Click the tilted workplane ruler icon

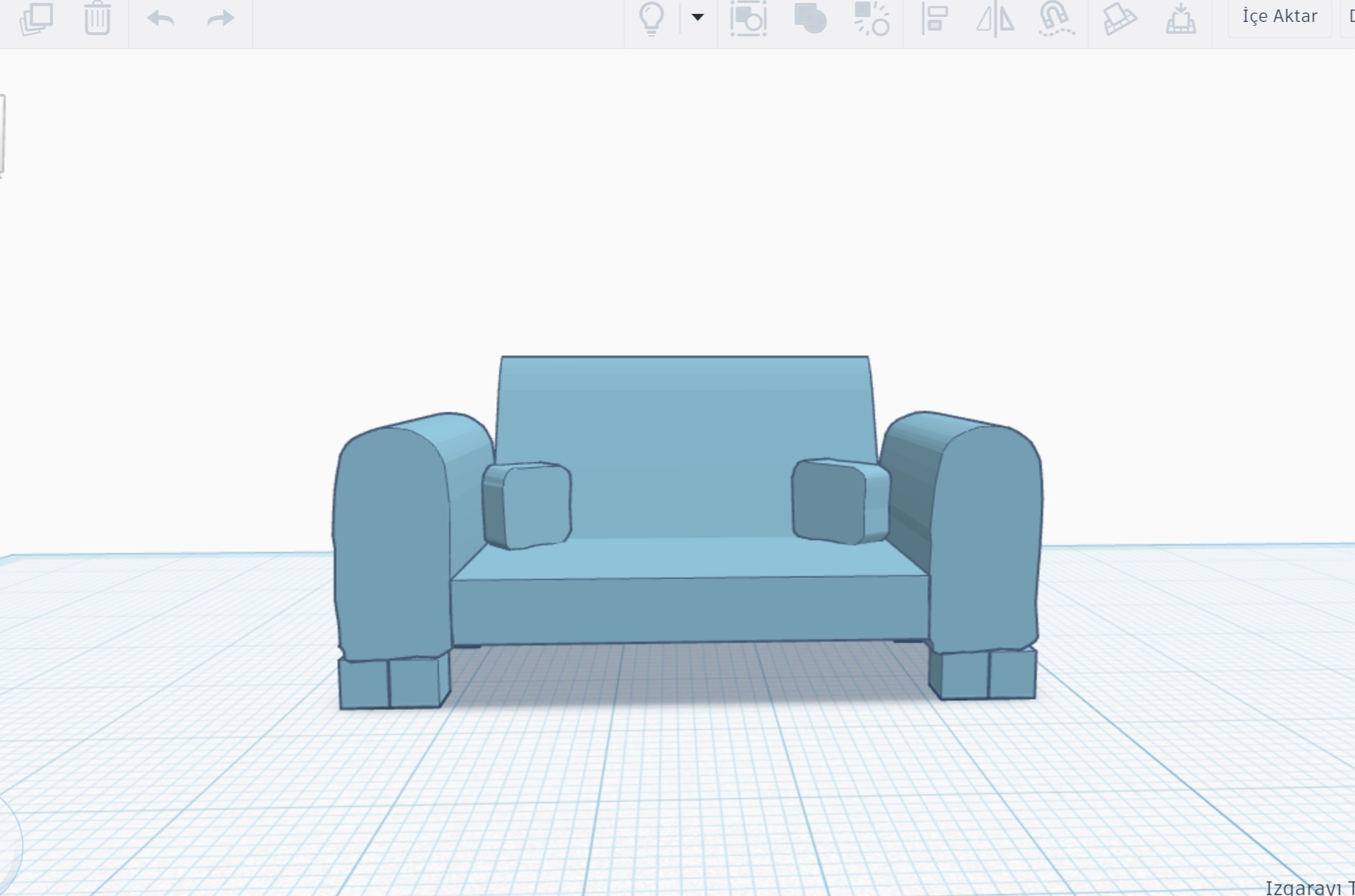tap(1120, 18)
